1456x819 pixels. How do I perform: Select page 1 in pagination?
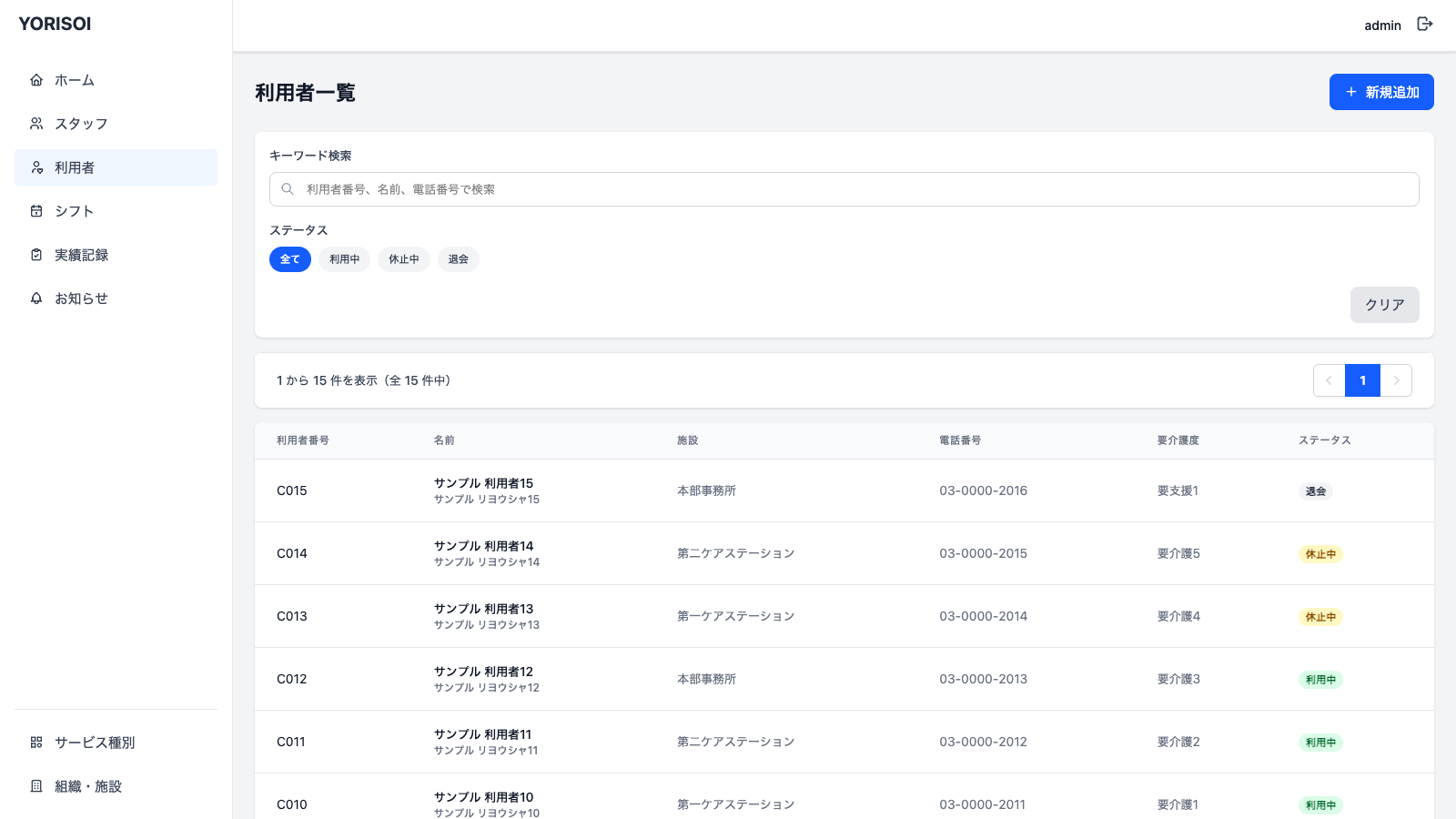coord(1362,380)
